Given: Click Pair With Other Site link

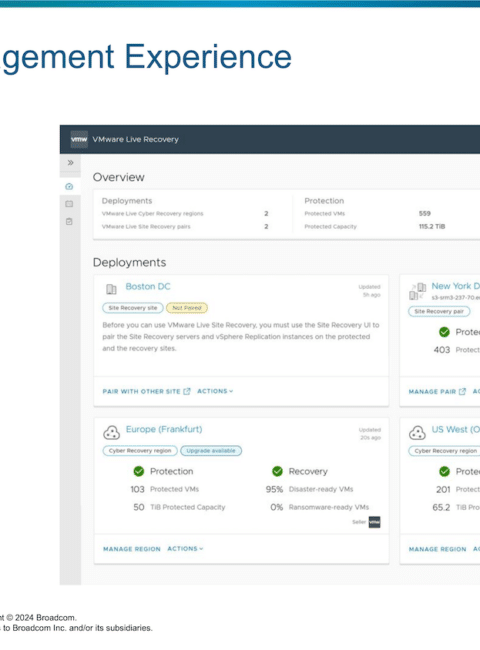Looking at the screenshot, I should [x=141, y=391].
